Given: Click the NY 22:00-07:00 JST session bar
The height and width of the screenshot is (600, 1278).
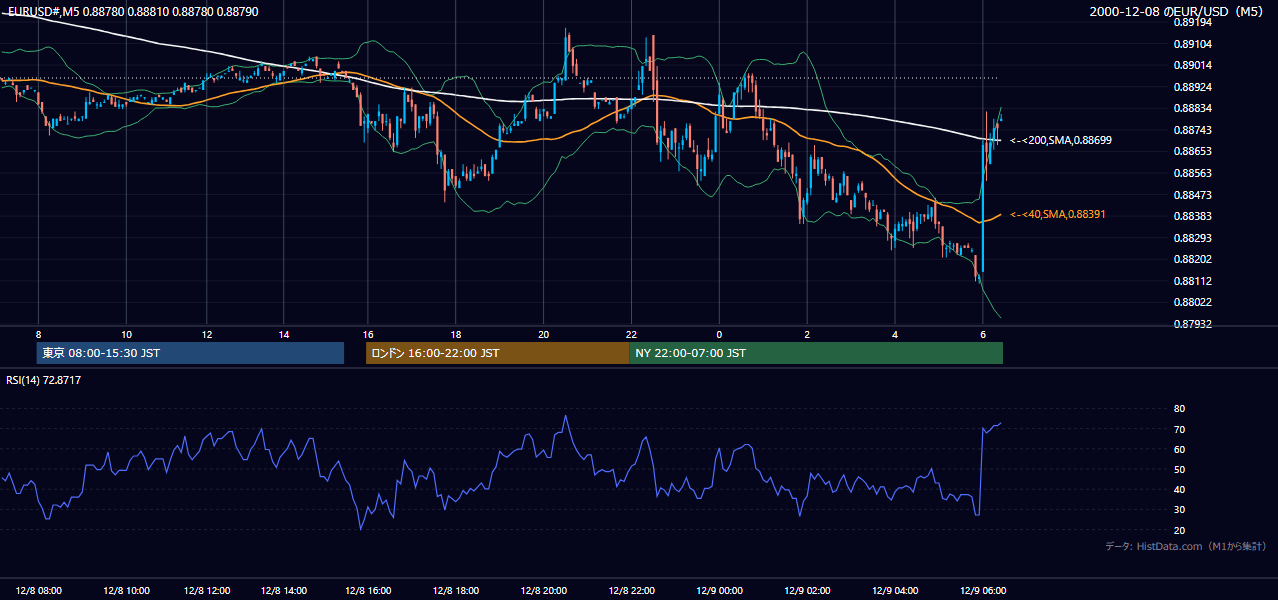Looking at the screenshot, I should [816, 353].
